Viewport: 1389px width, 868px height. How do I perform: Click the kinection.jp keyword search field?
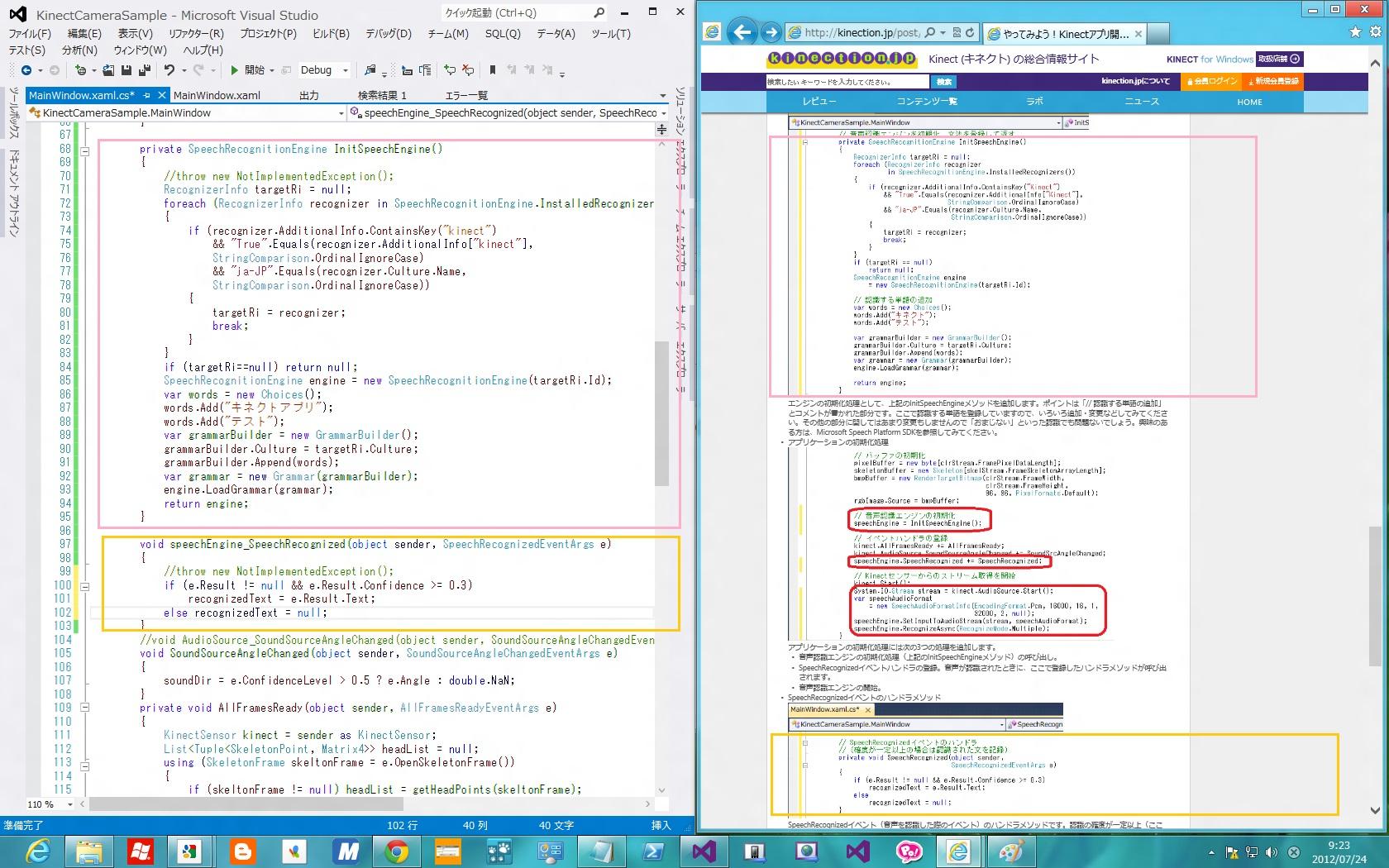847,82
